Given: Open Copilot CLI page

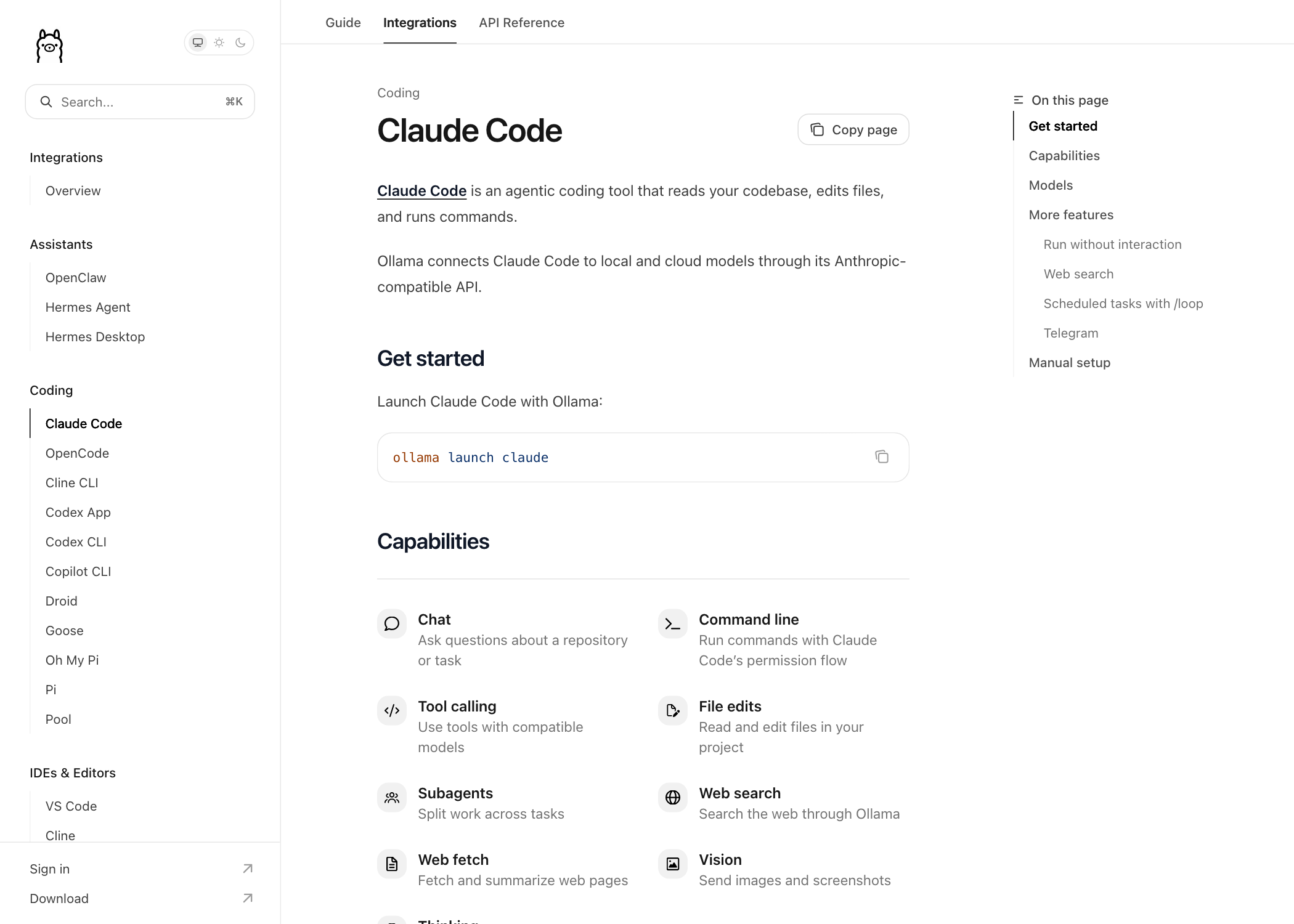Looking at the screenshot, I should tap(78, 572).
